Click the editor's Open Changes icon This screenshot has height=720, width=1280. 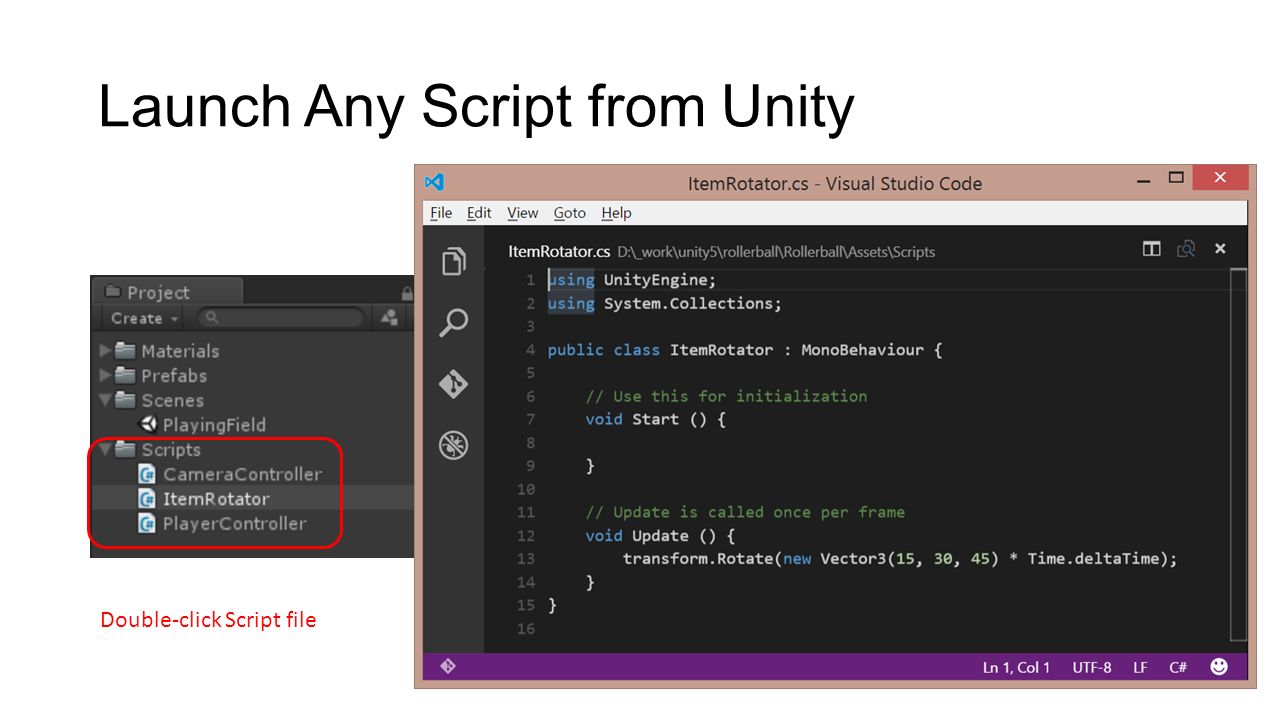click(x=1186, y=249)
